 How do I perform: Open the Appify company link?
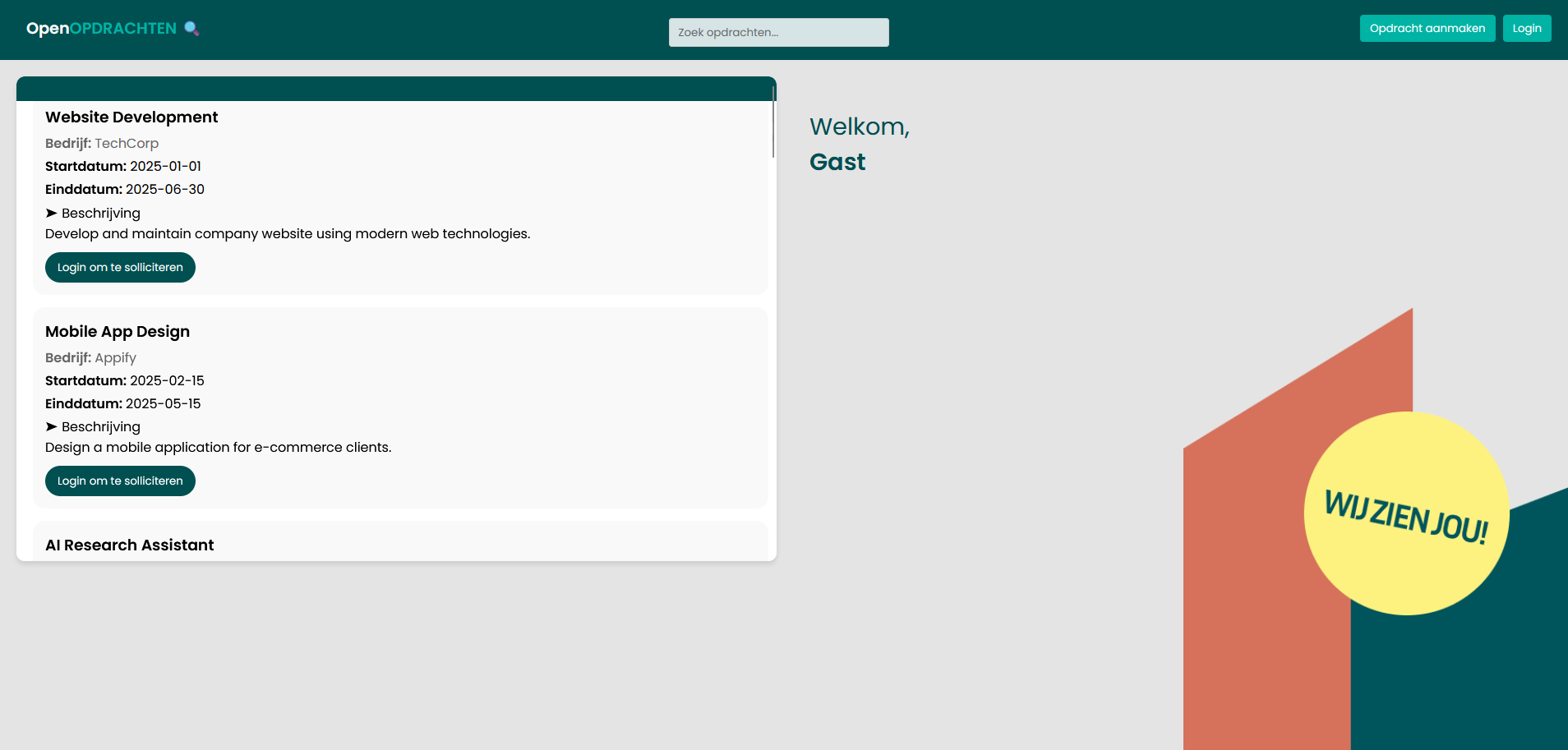114,357
